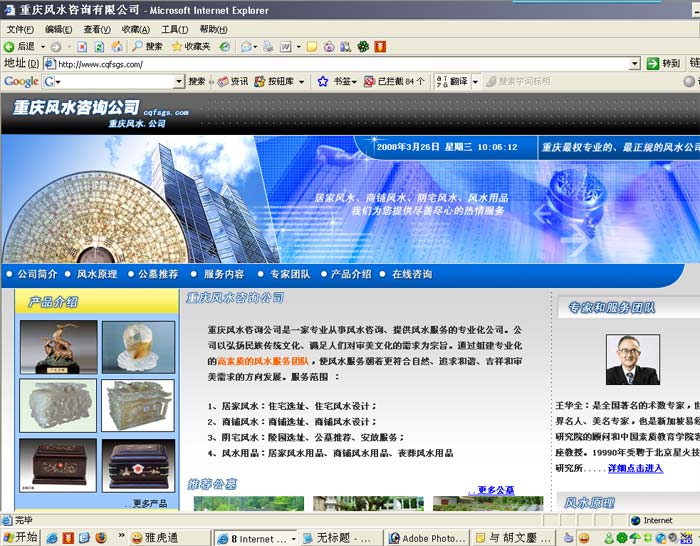Expand the address bar URL dropdown
This screenshot has height=546, width=700.
(x=634, y=64)
